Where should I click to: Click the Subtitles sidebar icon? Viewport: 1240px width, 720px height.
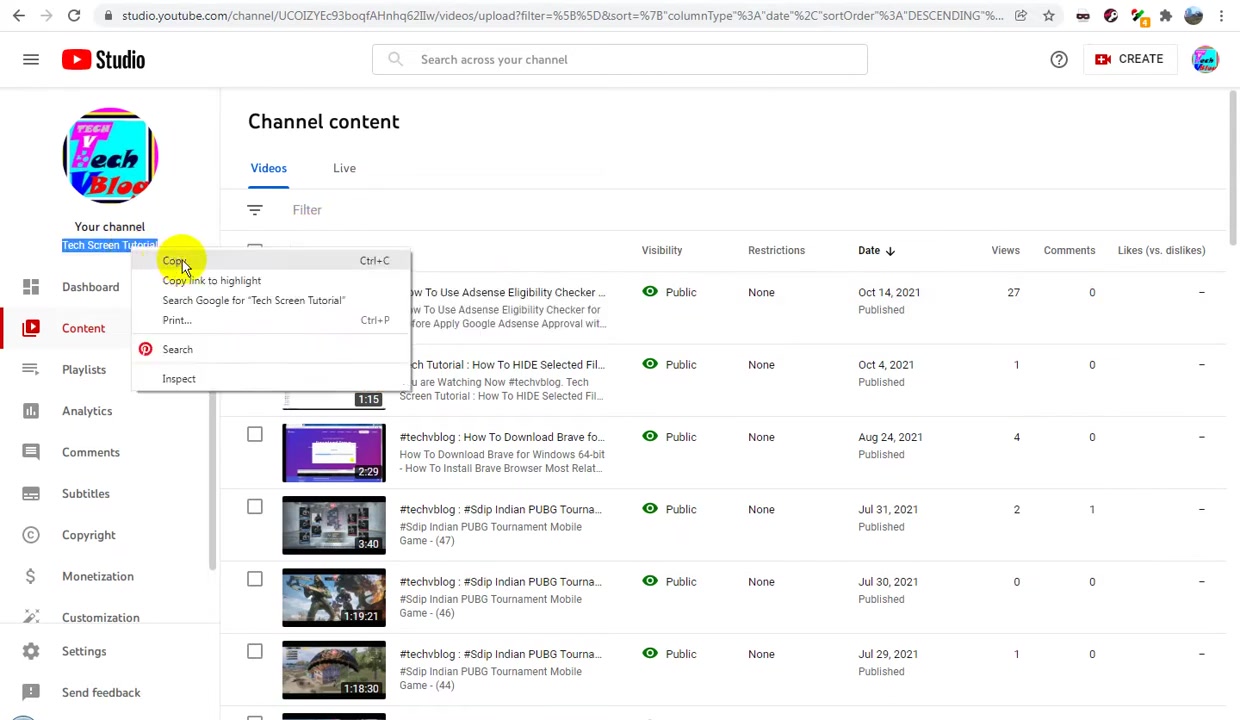[x=31, y=494]
